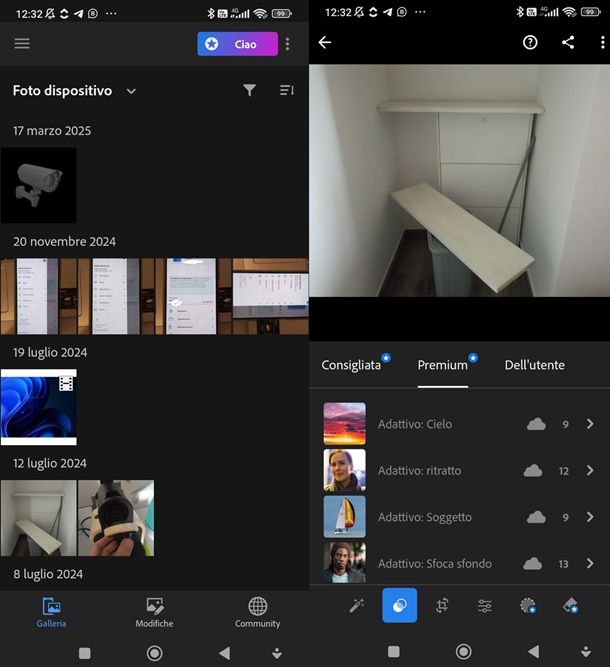Viewport: 610px width, 667px height.
Task: Go back with the editor back arrow
Action: tap(325, 42)
